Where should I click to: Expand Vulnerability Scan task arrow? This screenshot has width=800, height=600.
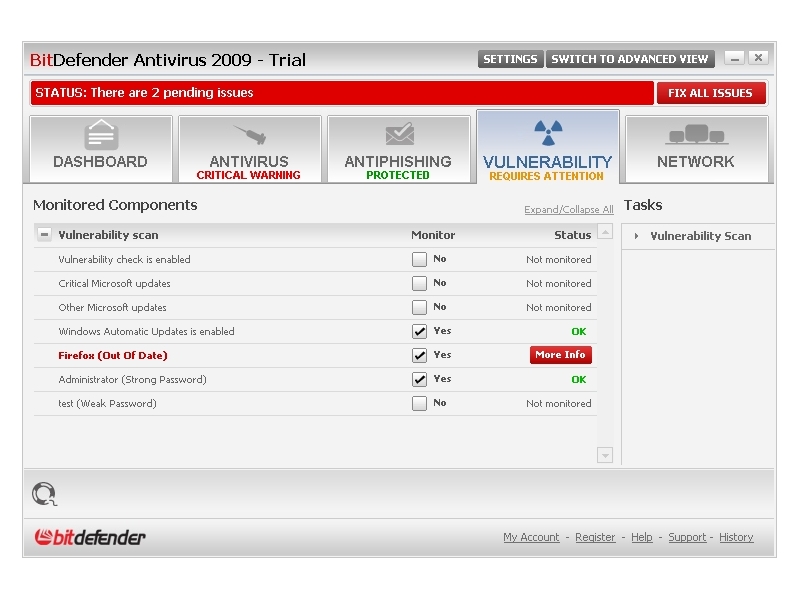pos(636,236)
